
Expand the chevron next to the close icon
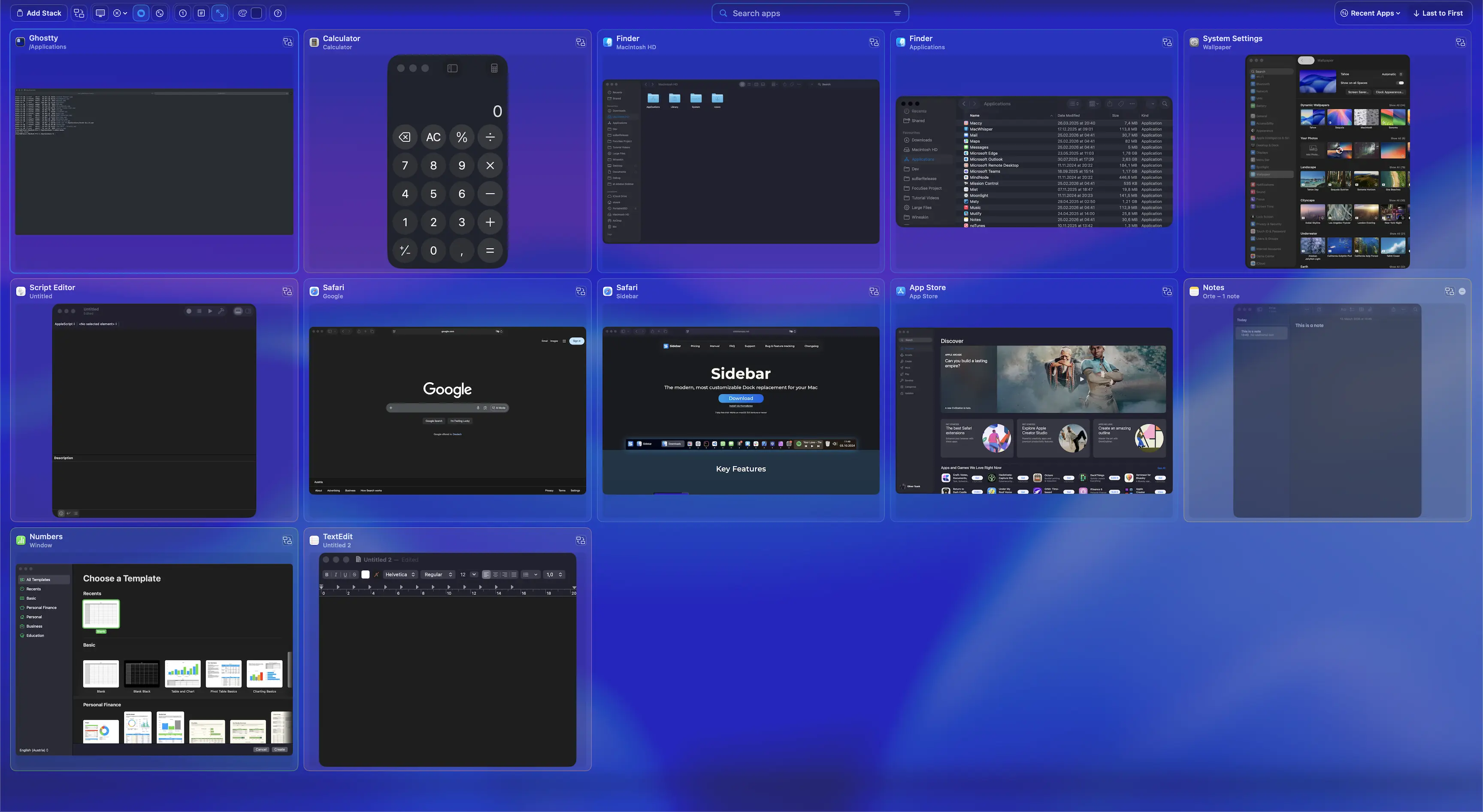[125, 13]
